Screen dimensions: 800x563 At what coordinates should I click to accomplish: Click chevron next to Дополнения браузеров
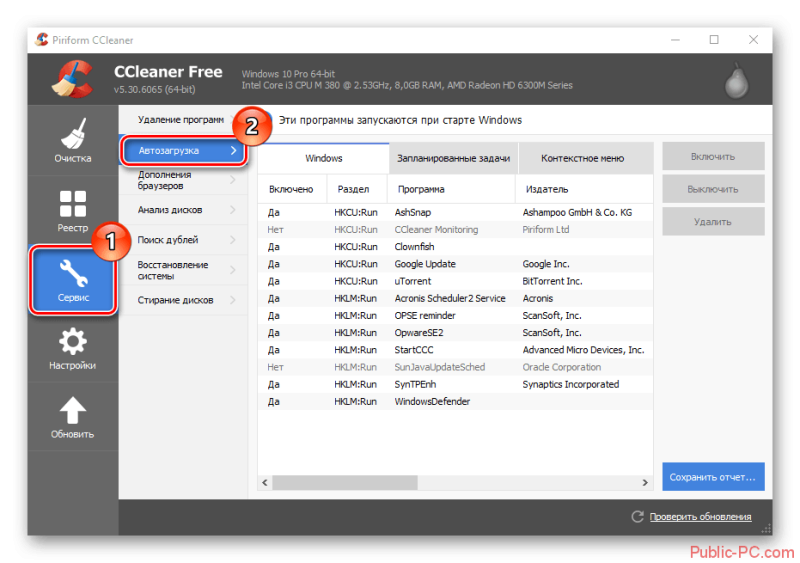click(x=233, y=180)
